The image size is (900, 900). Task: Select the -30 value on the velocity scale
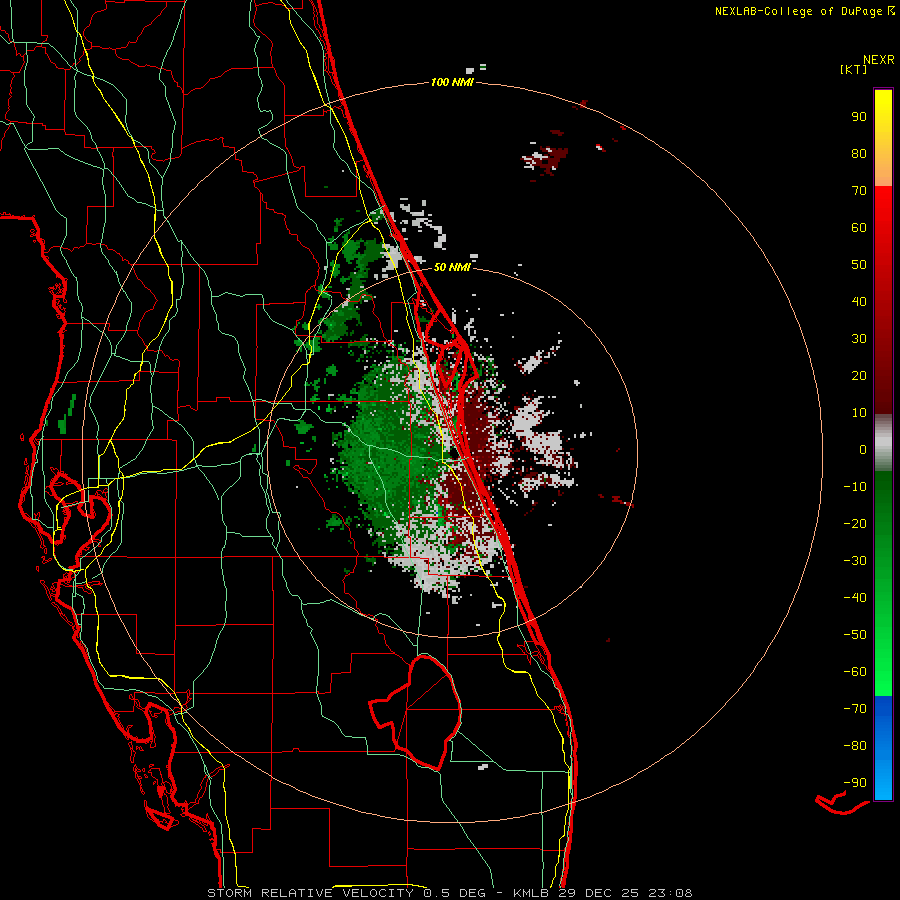click(x=855, y=561)
